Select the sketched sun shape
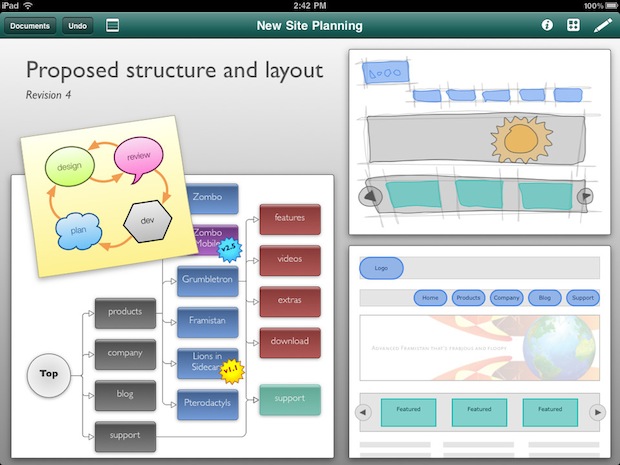 coord(521,140)
